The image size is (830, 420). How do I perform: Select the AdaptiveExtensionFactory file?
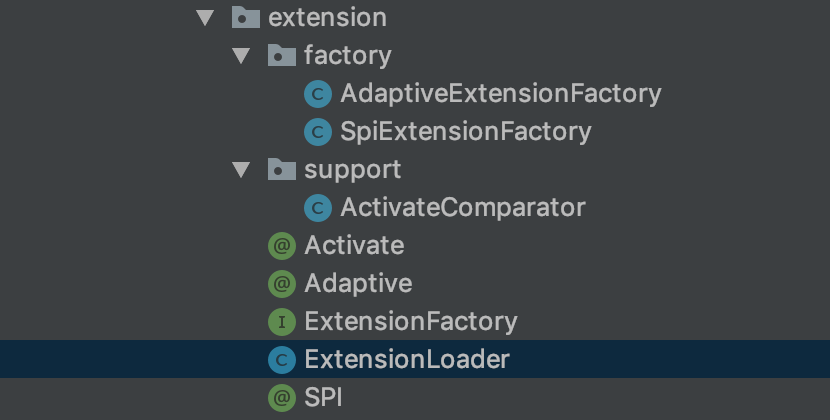click(x=500, y=94)
